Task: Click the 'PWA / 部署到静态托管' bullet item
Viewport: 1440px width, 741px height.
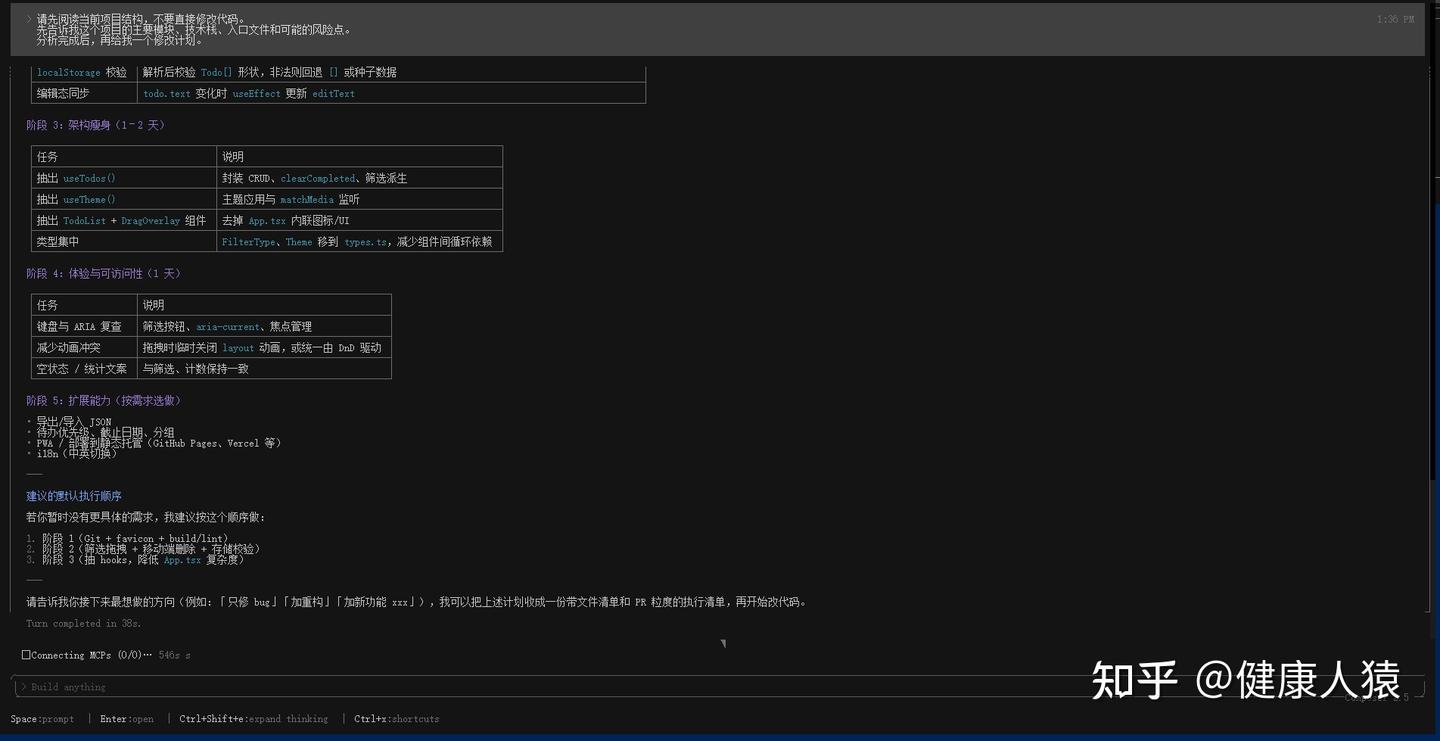Action: pos(159,443)
